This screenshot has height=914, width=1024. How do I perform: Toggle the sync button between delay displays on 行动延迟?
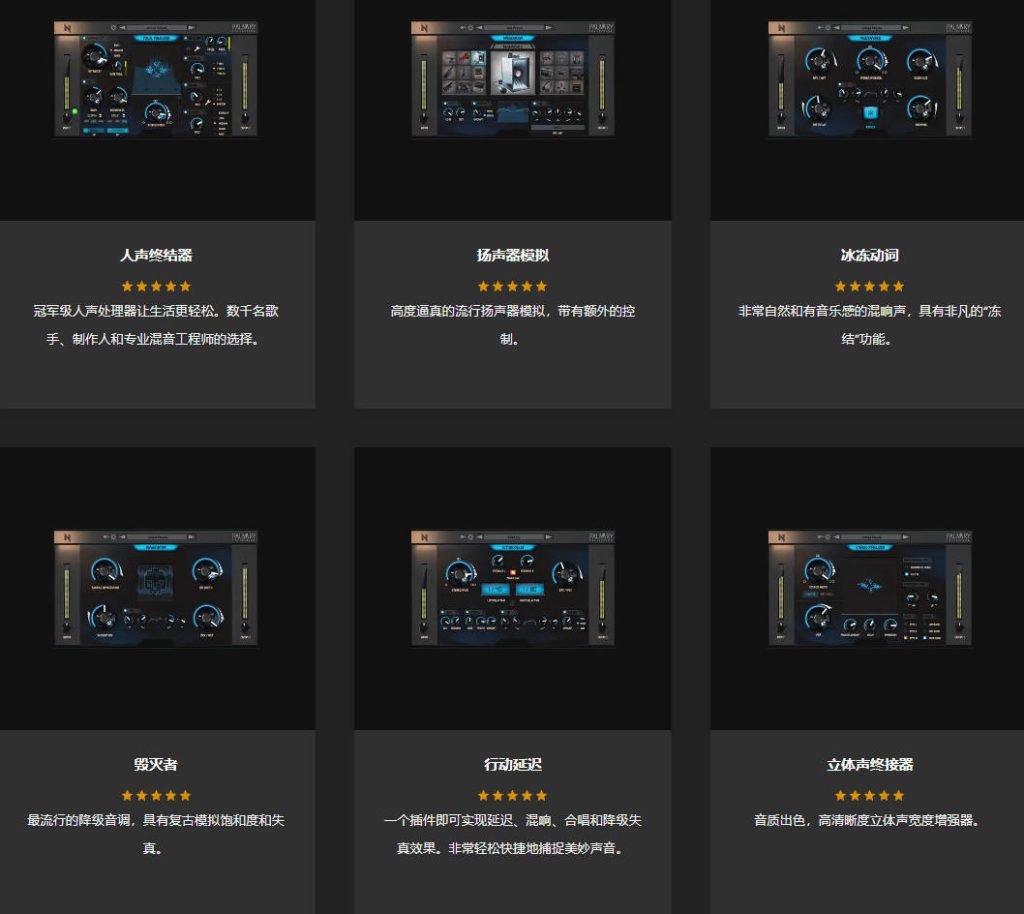(x=512, y=602)
